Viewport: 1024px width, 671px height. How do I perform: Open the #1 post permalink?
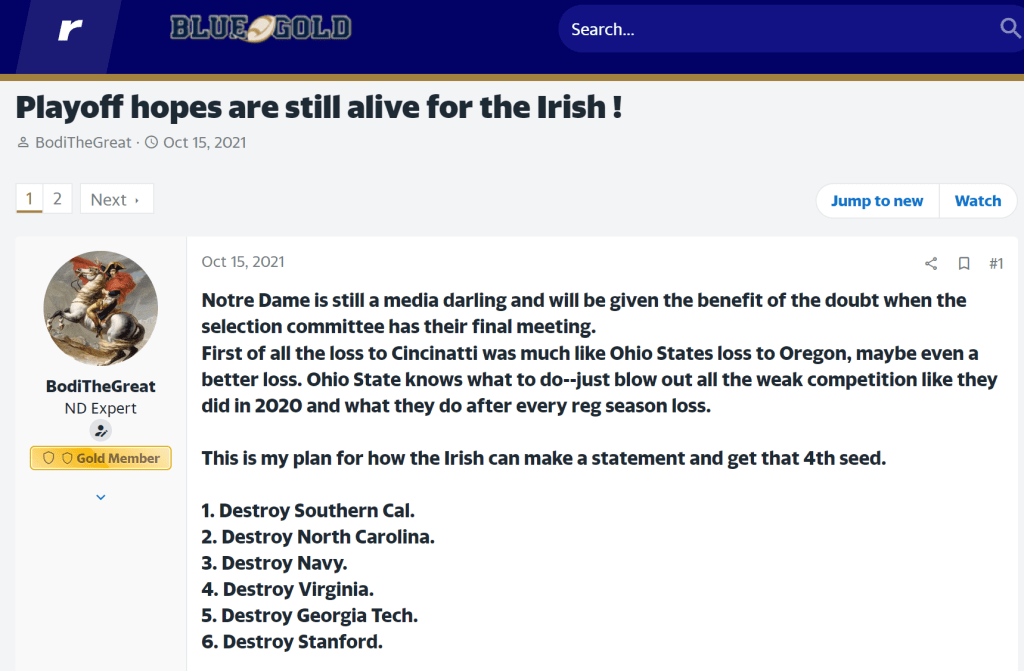[x=996, y=264]
